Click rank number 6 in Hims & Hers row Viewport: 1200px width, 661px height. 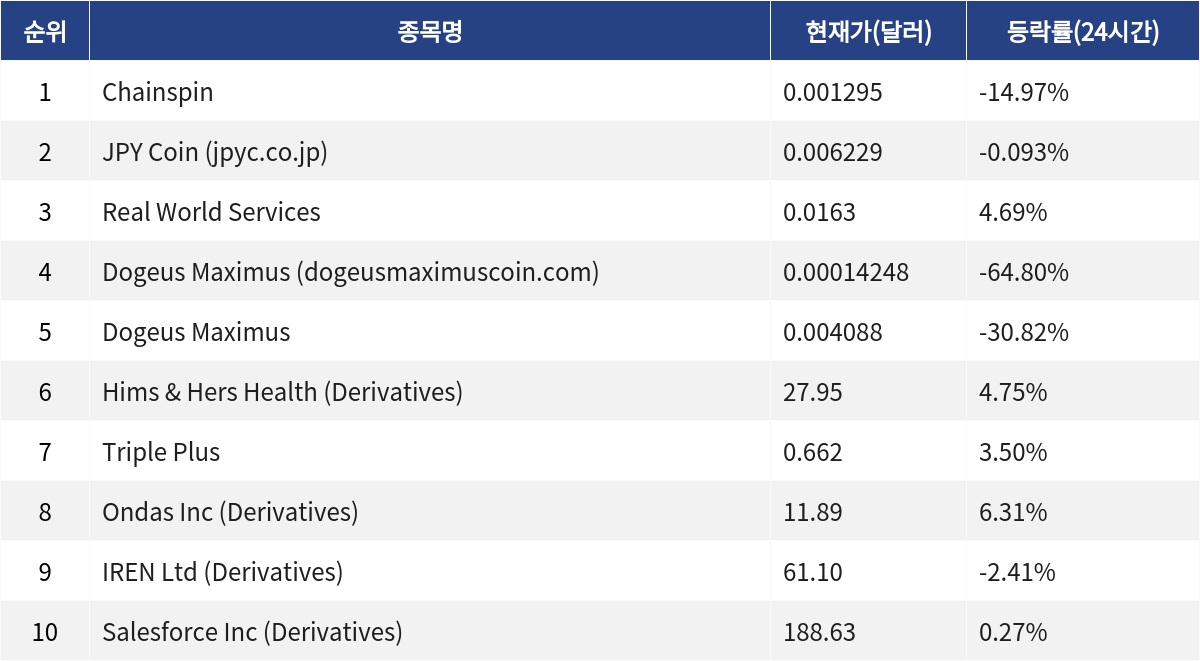(x=45, y=392)
